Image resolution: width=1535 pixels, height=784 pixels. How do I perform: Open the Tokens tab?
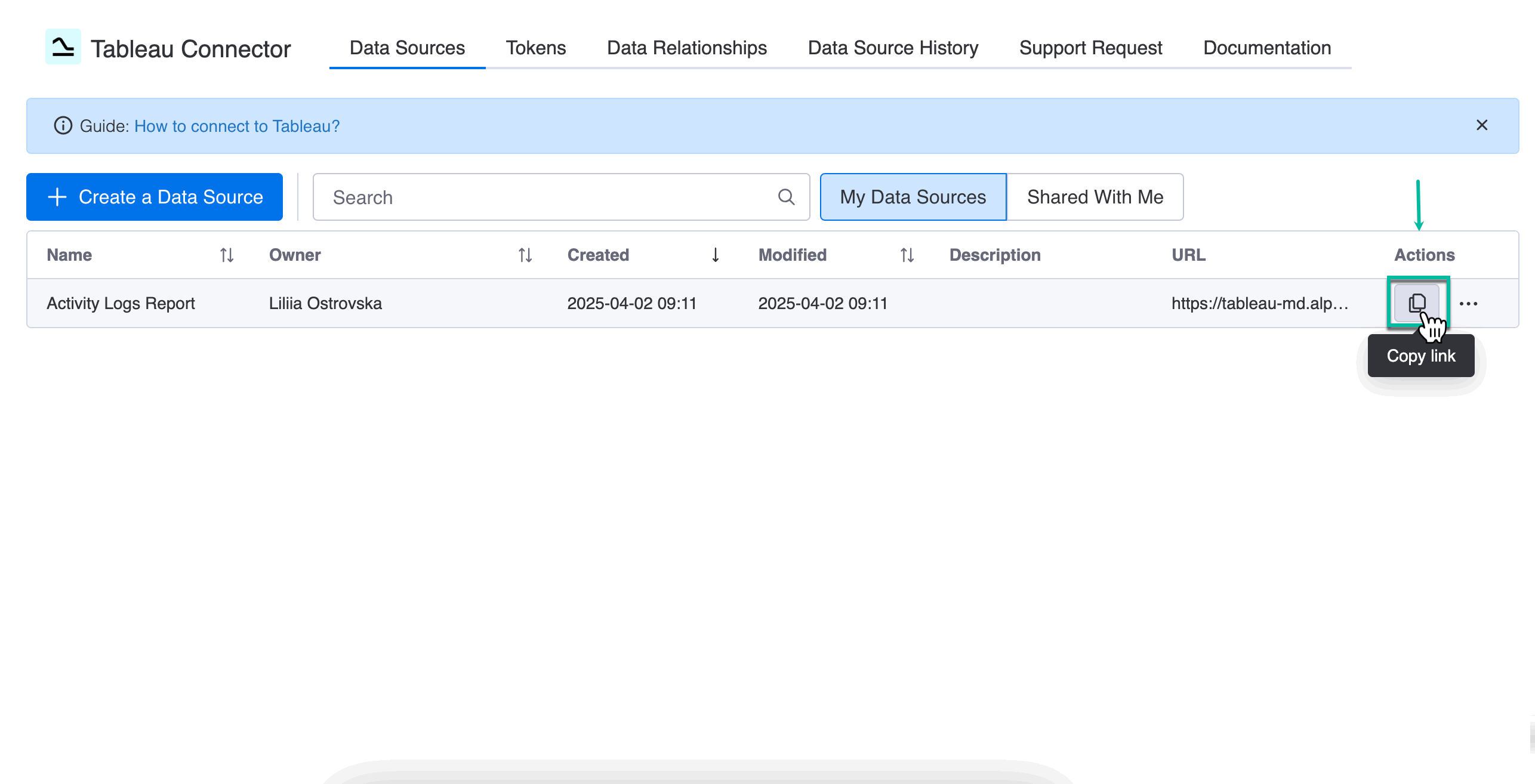[535, 48]
